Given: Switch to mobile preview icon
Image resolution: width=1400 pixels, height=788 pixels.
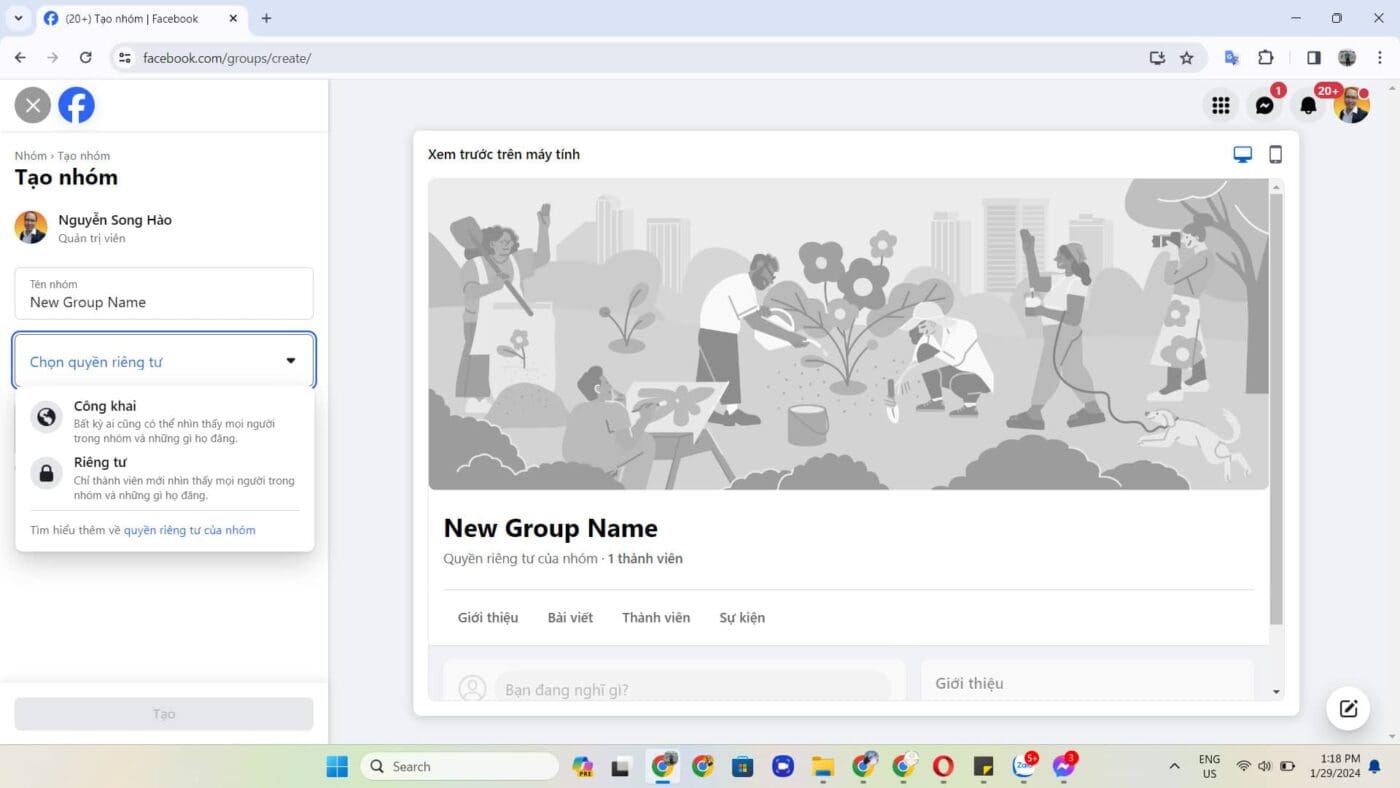Looking at the screenshot, I should (x=1275, y=154).
